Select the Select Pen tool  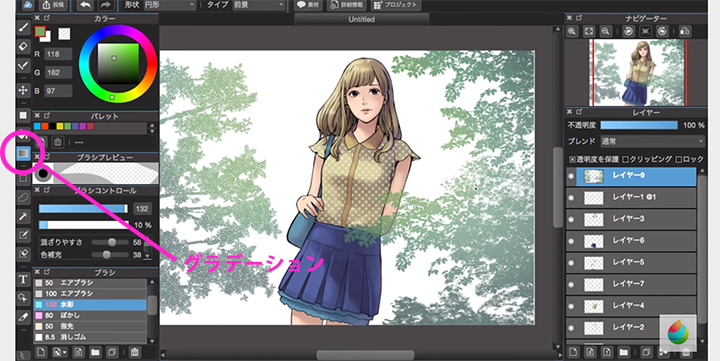(23, 235)
